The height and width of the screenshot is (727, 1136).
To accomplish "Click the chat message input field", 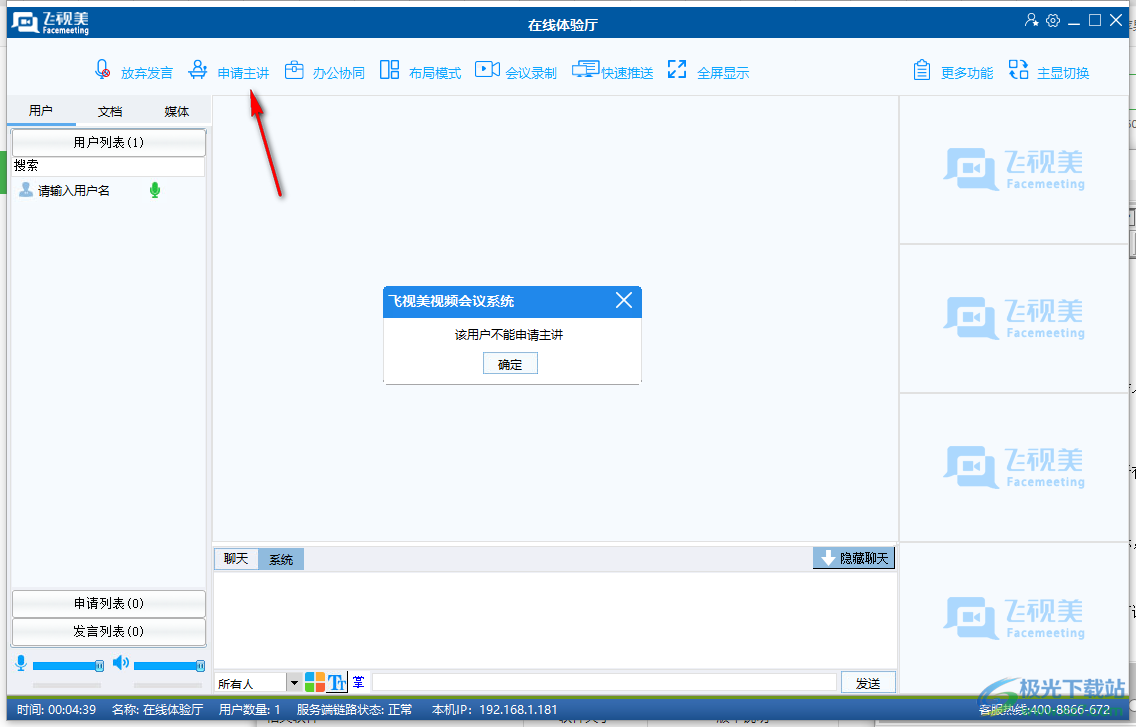I will click(x=604, y=683).
